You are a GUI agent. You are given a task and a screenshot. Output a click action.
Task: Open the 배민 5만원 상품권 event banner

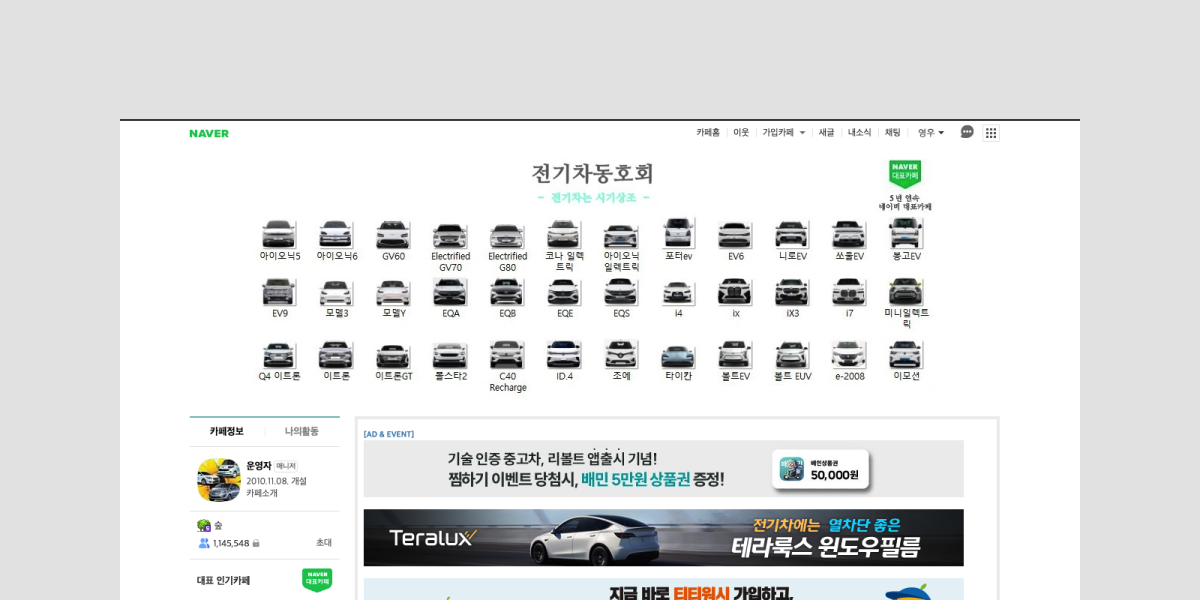[x=664, y=469]
